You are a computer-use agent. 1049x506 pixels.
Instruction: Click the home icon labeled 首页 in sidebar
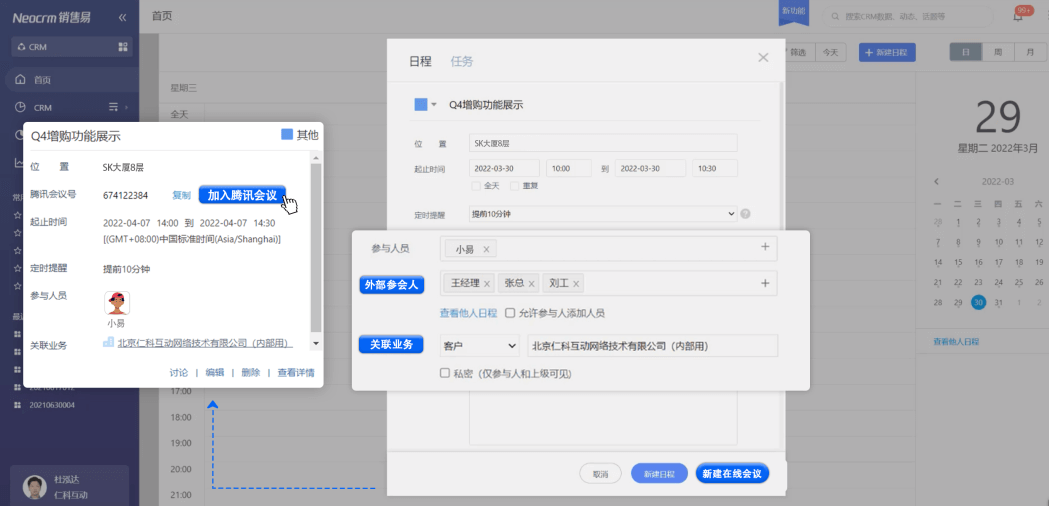tap(20, 80)
